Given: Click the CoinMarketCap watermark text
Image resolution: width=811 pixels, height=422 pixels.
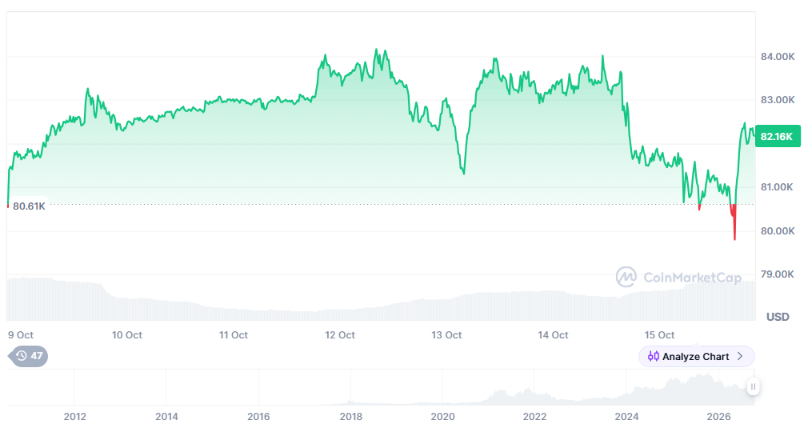Looking at the screenshot, I should pos(692,278).
